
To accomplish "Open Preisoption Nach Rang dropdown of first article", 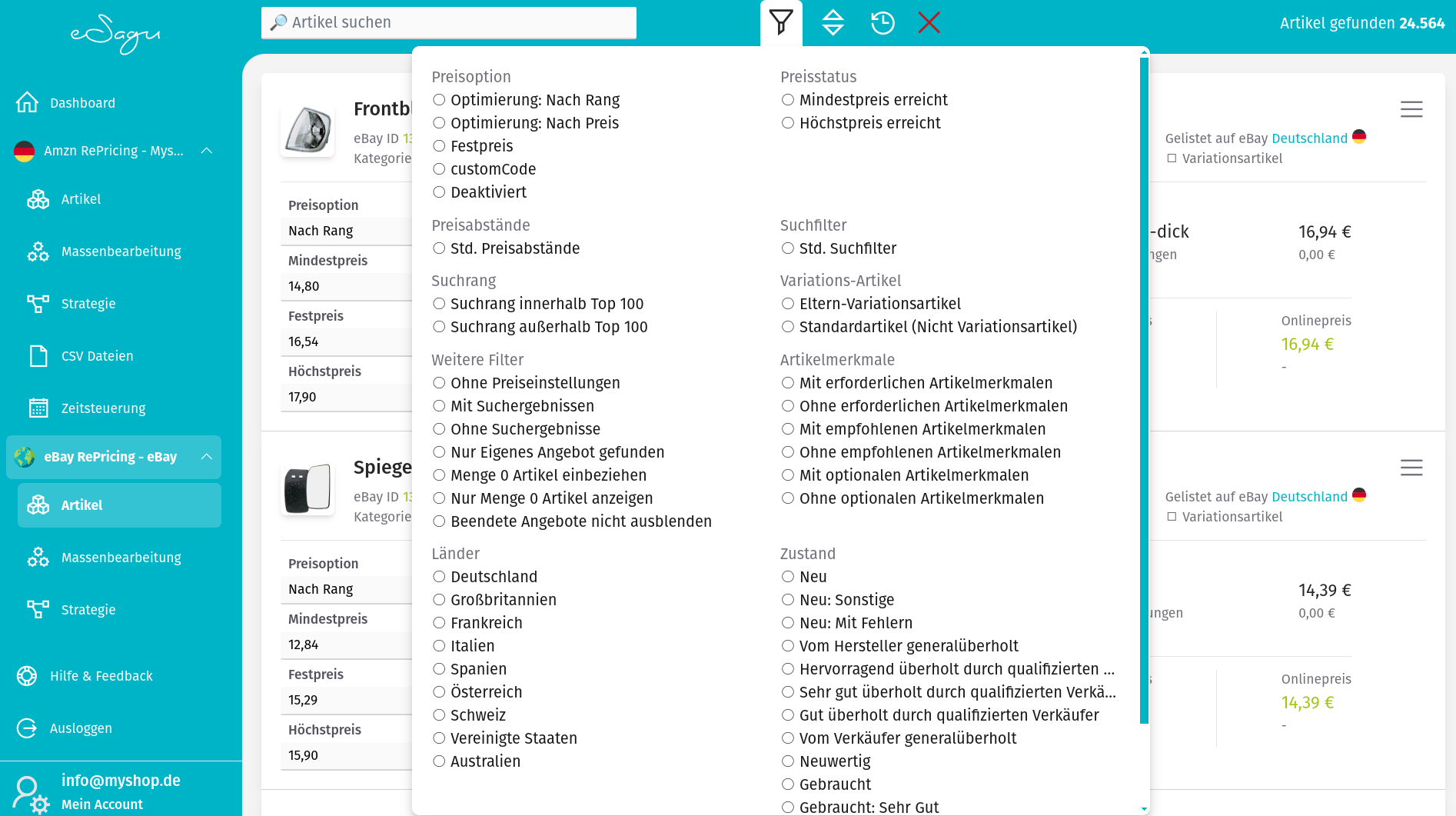I will [346, 231].
